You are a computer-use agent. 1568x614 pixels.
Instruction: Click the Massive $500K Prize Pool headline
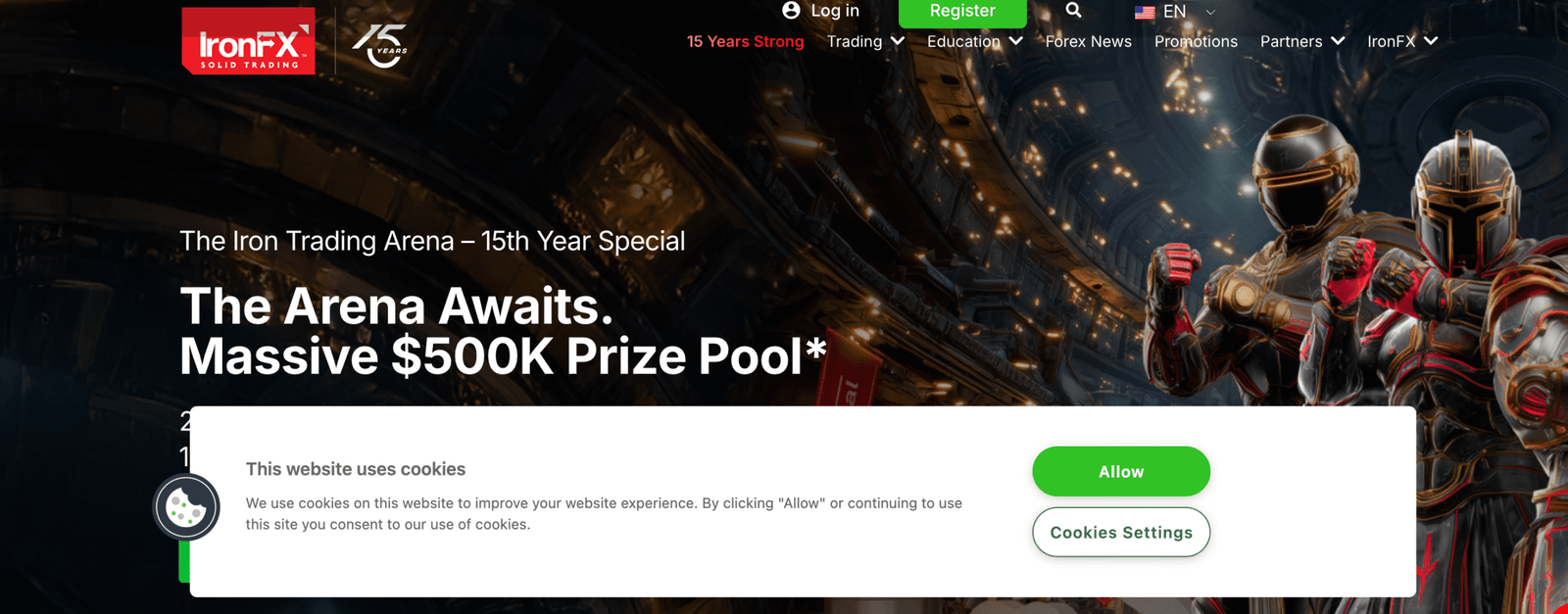503,355
